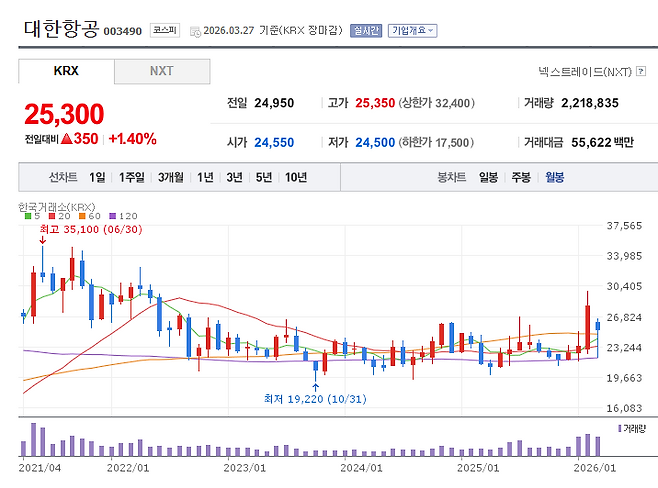The image size is (658, 488).
Task: Switch candlestick chart to 일봉
Action: click(488, 177)
